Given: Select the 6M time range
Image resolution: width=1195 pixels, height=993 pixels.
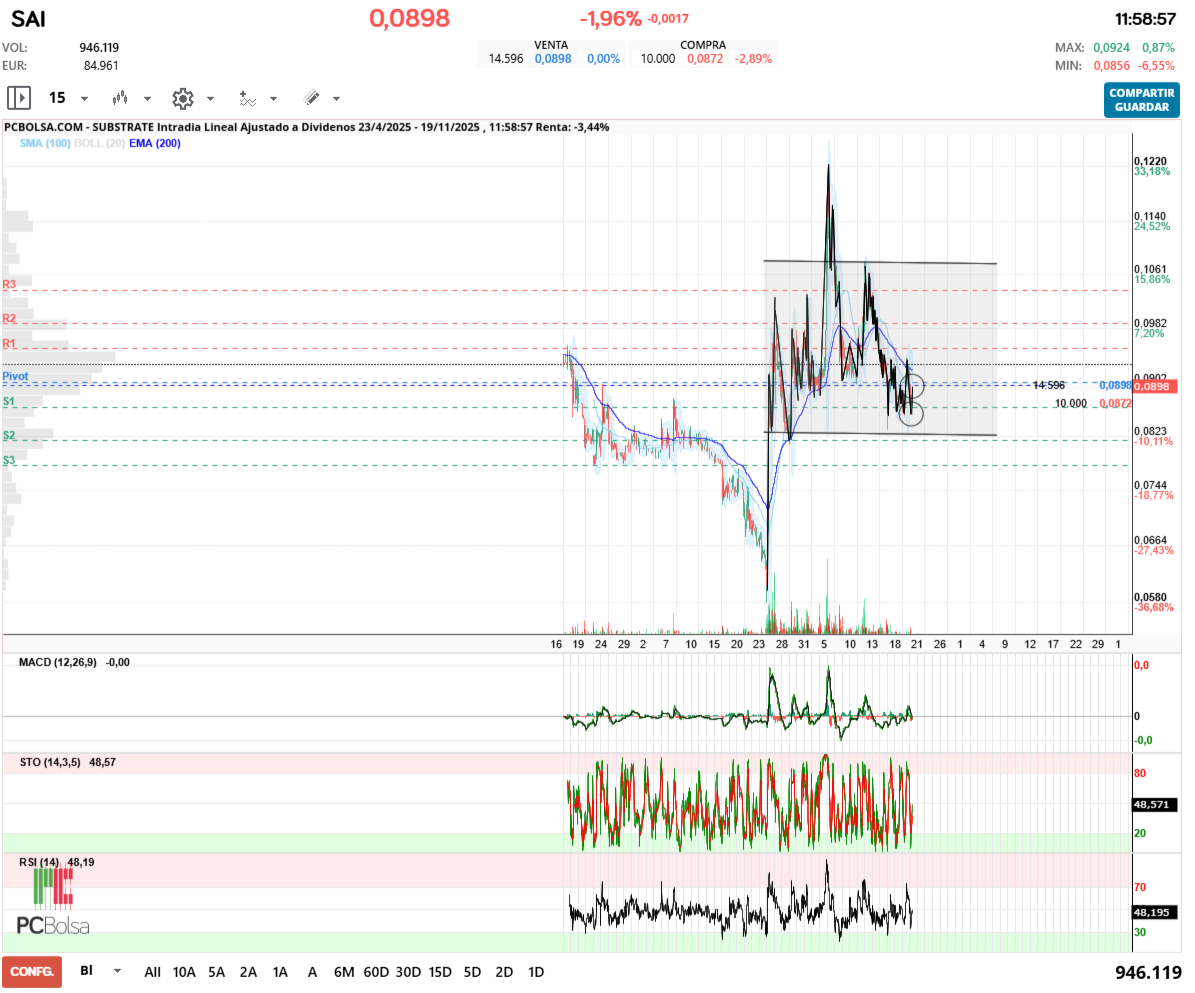Looking at the screenshot, I should tap(344, 971).
